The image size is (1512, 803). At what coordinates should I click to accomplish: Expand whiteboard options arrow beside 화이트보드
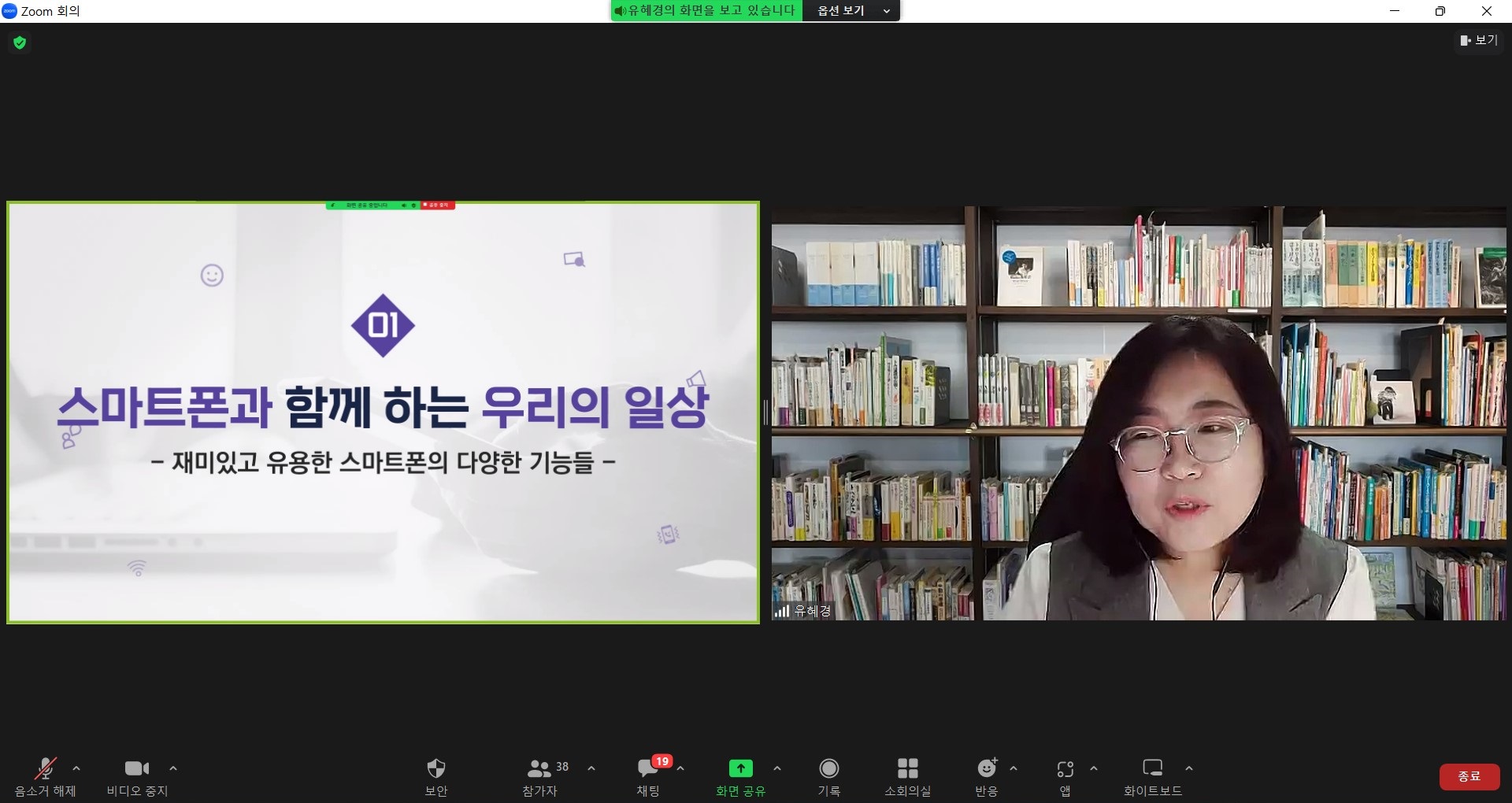pos(1189,768)
